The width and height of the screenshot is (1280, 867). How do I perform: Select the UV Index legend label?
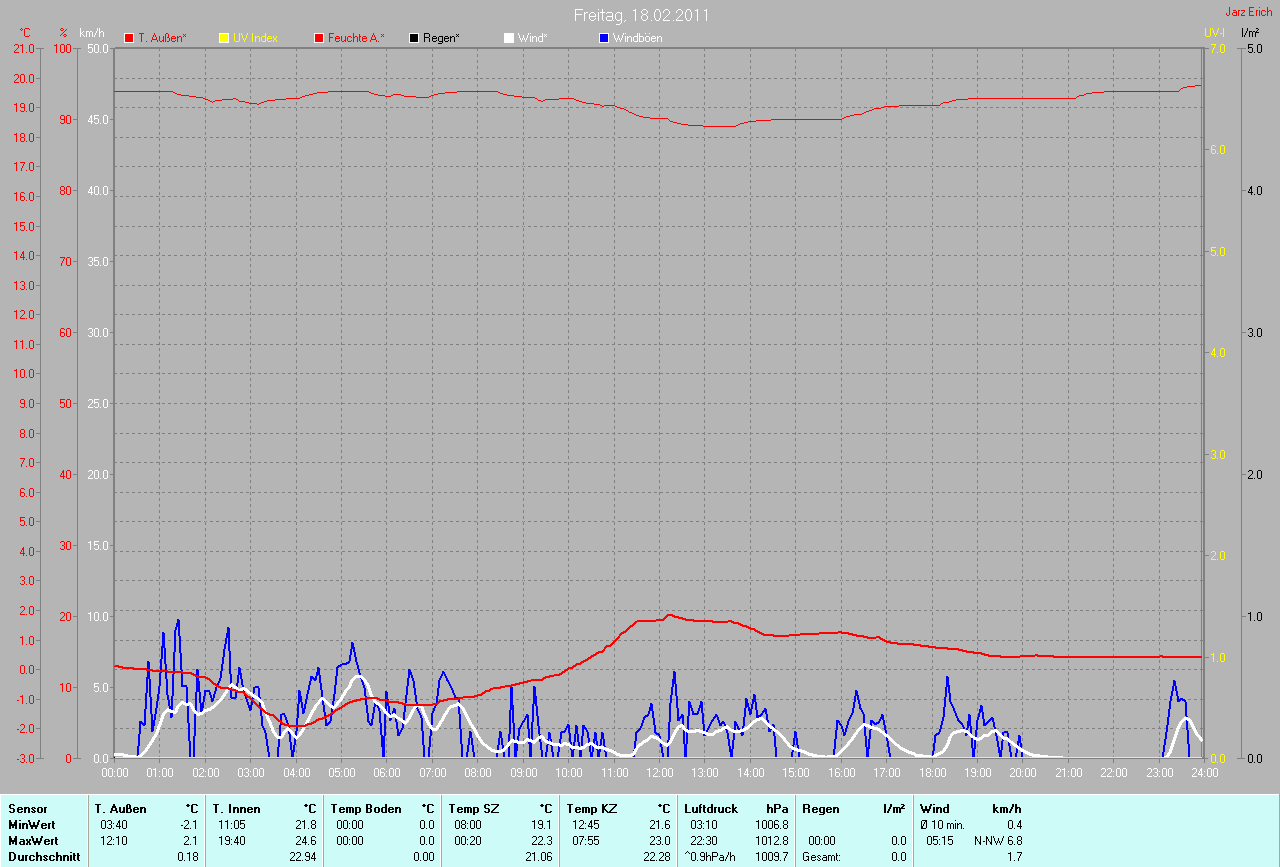click(255, 38)
